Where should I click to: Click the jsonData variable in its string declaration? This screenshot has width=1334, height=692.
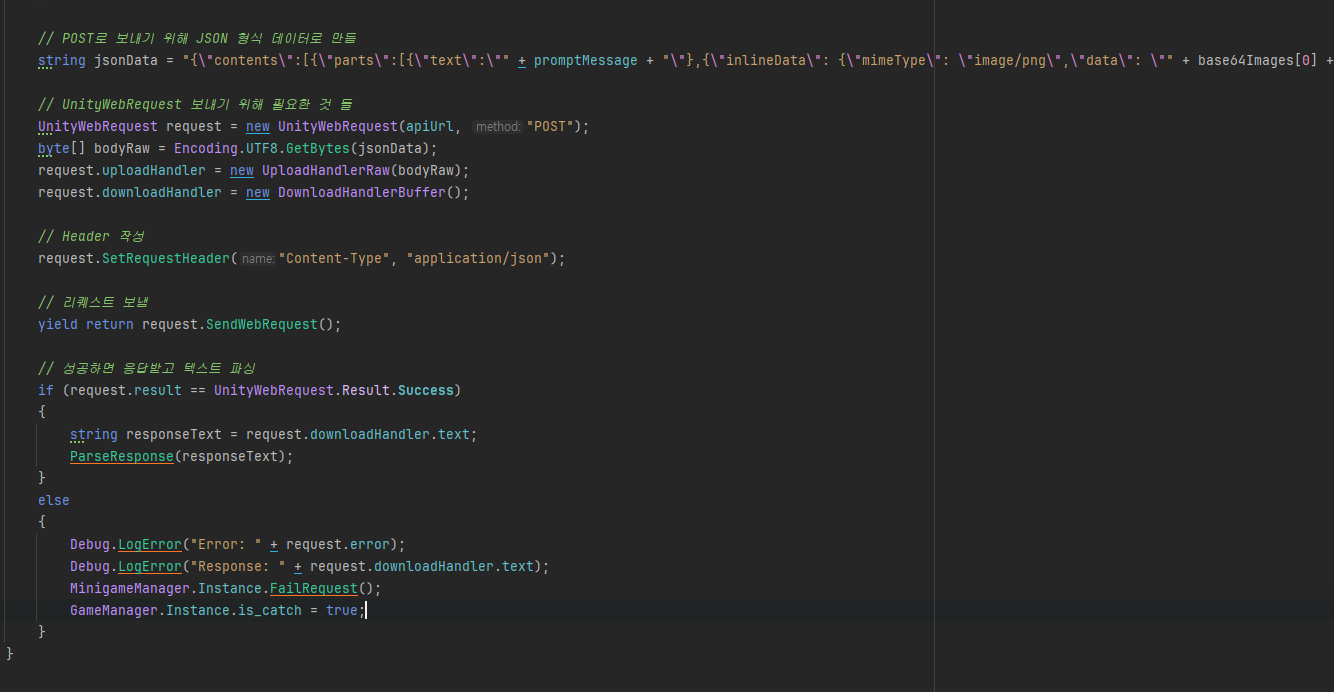coord(126,61)
